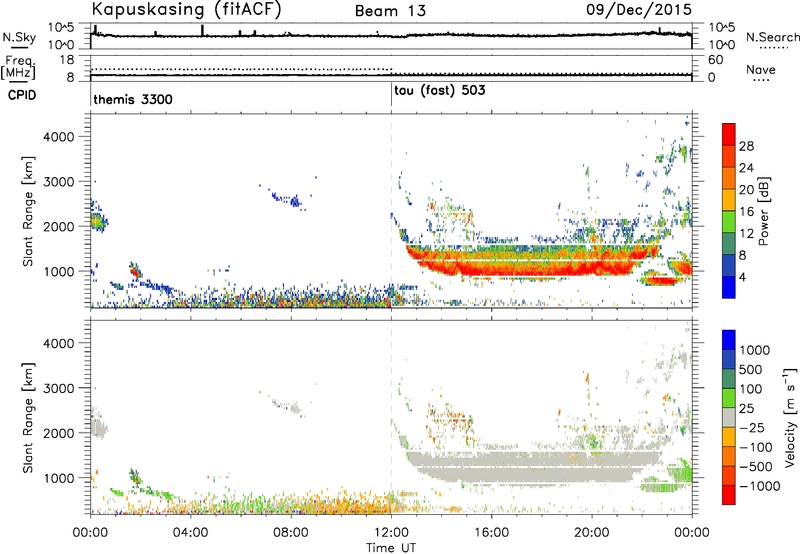Click the 100 tick on velocity colorbar
This screenshot has width=800, height=554.
point(751,389)
